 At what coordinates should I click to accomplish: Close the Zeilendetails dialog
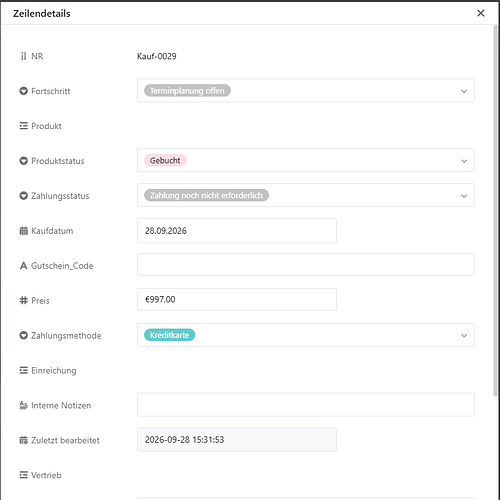480,13
